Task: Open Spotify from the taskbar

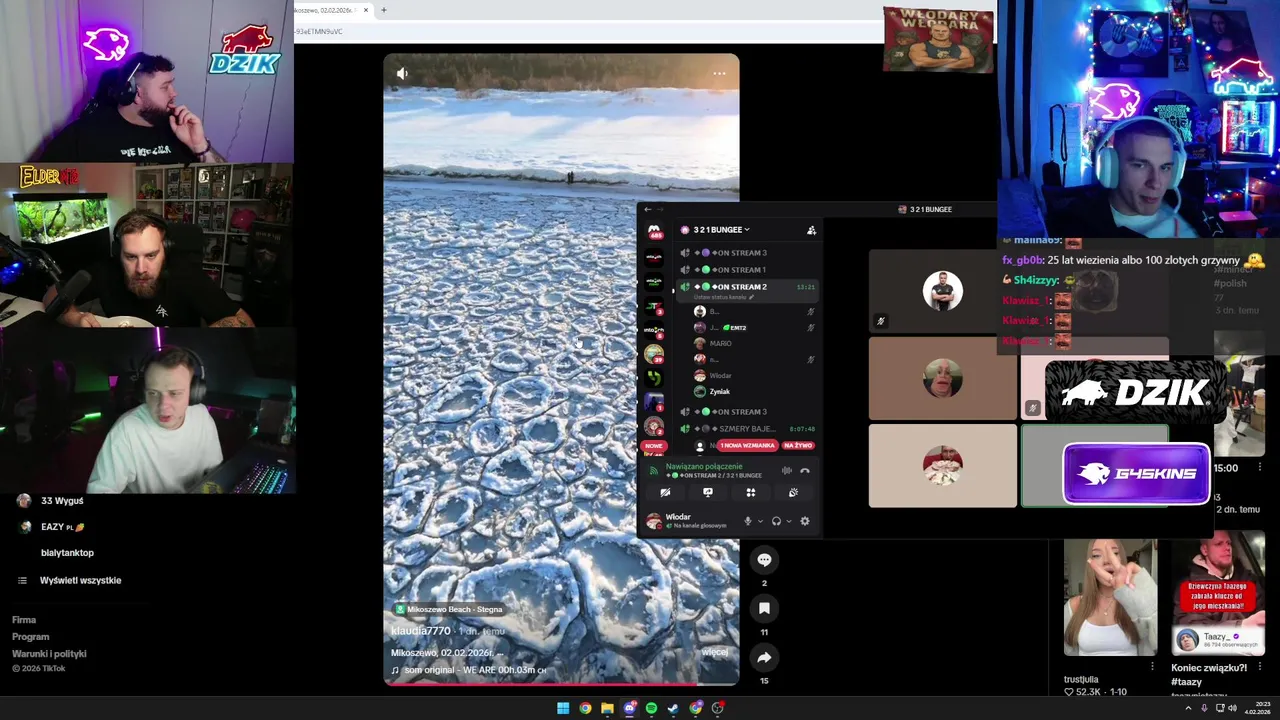Action: pyautogui.click(x=651, y=708)
